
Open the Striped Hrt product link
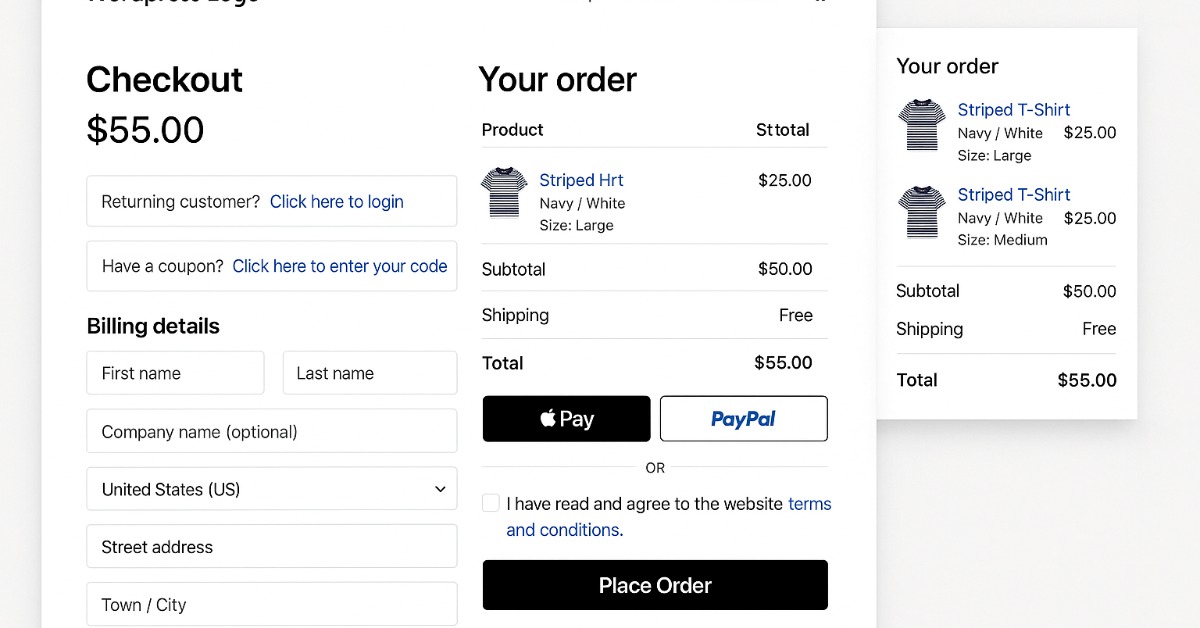581,180
